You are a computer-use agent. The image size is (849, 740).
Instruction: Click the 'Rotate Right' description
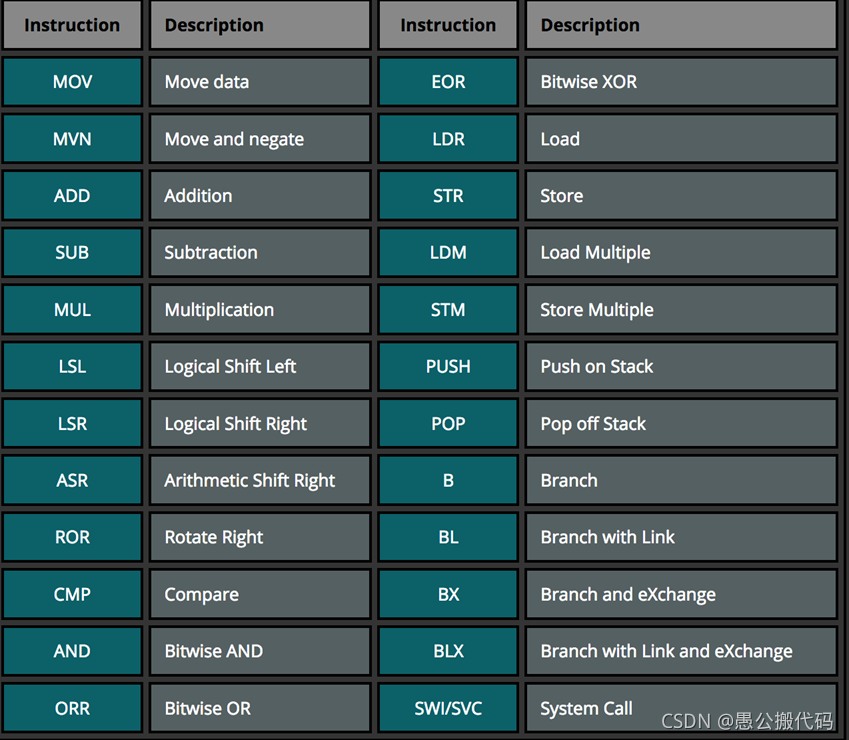pyautogui.click(x=260, y=538)
